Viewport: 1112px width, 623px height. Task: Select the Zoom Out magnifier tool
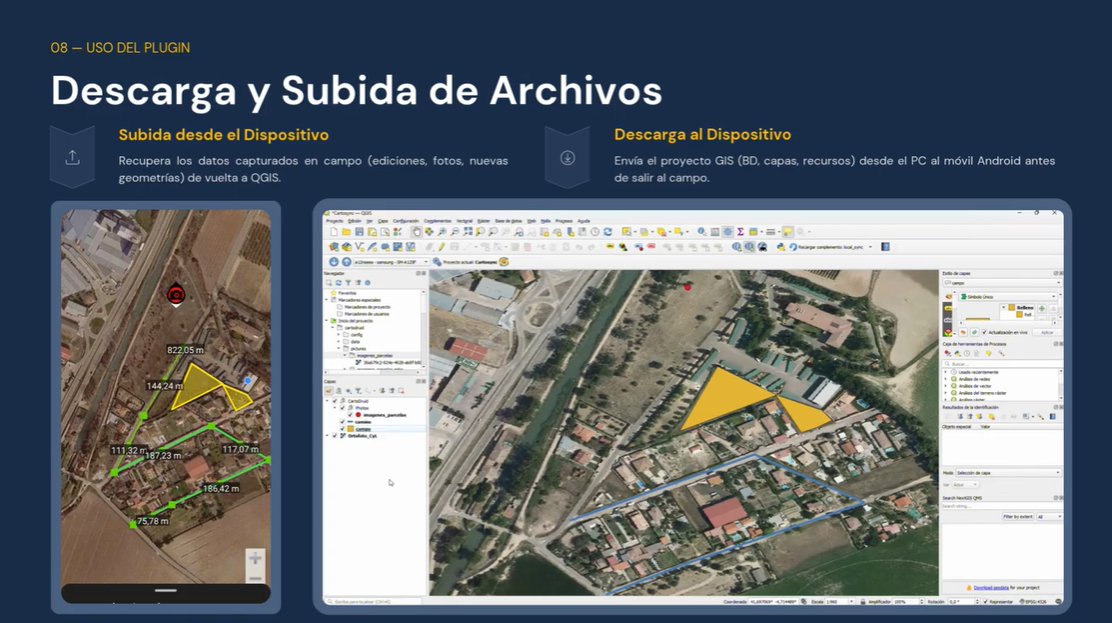tap(455, 232)
